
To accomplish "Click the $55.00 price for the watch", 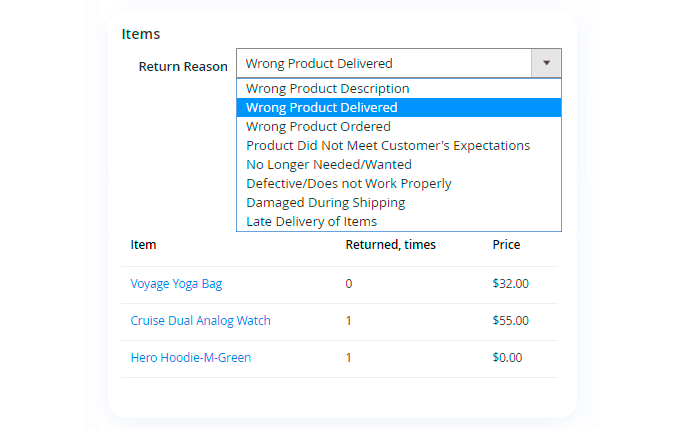I will tap(510, 321).
